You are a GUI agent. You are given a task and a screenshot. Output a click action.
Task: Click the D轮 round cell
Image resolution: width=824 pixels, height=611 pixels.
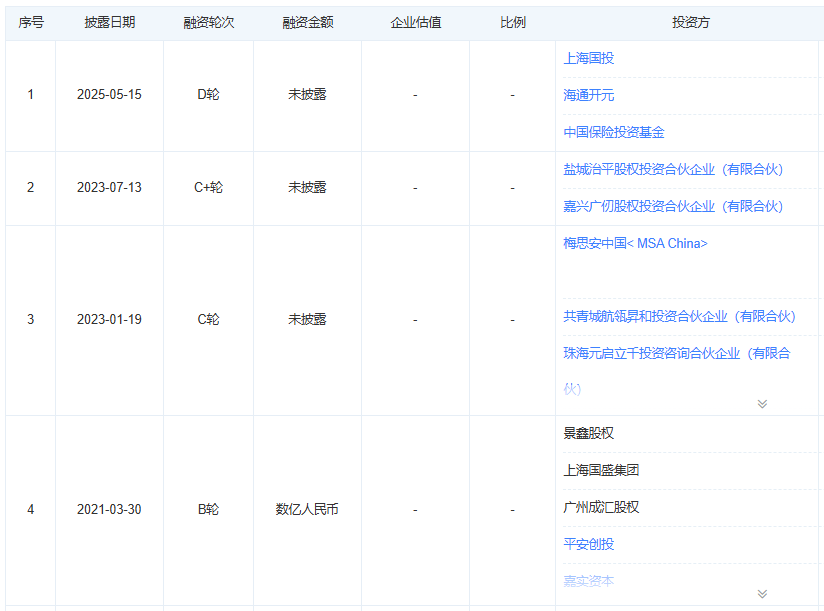click(209, 95)
